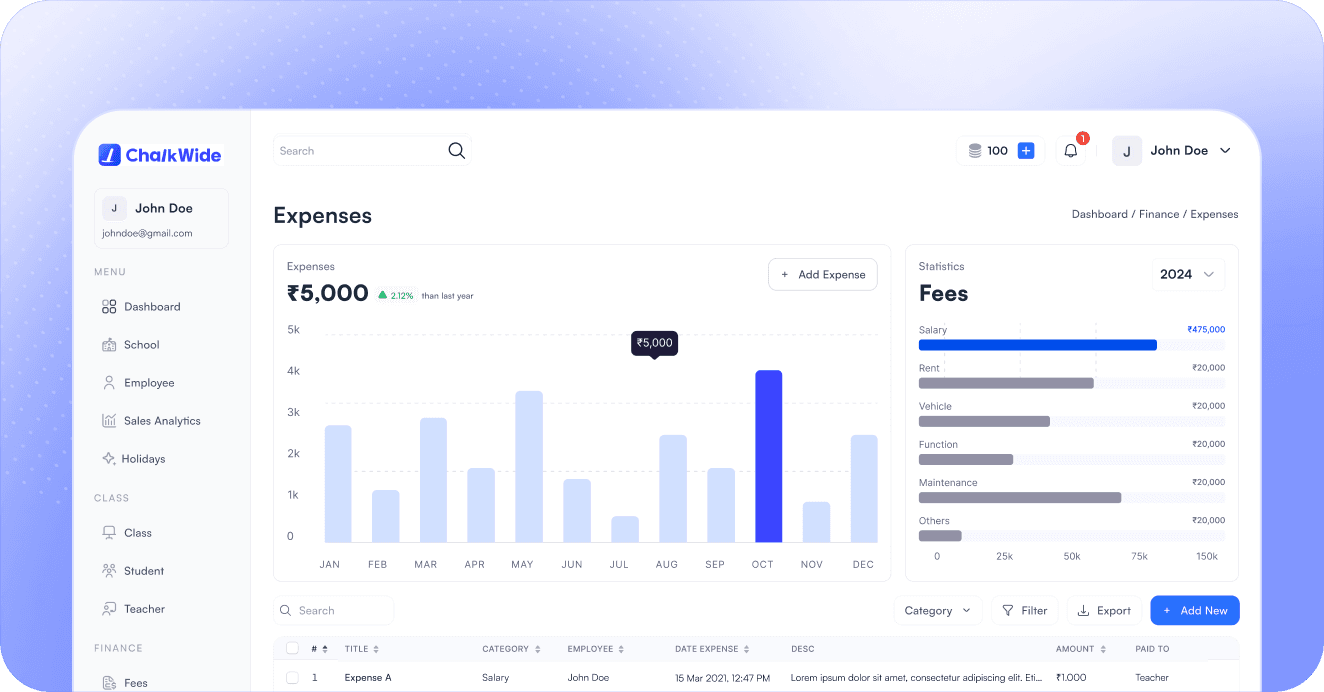The width and height of the screenshot is (1324, 692).
Task: Expand John Doe profile menu chevron
Action: coord(1225,151)
